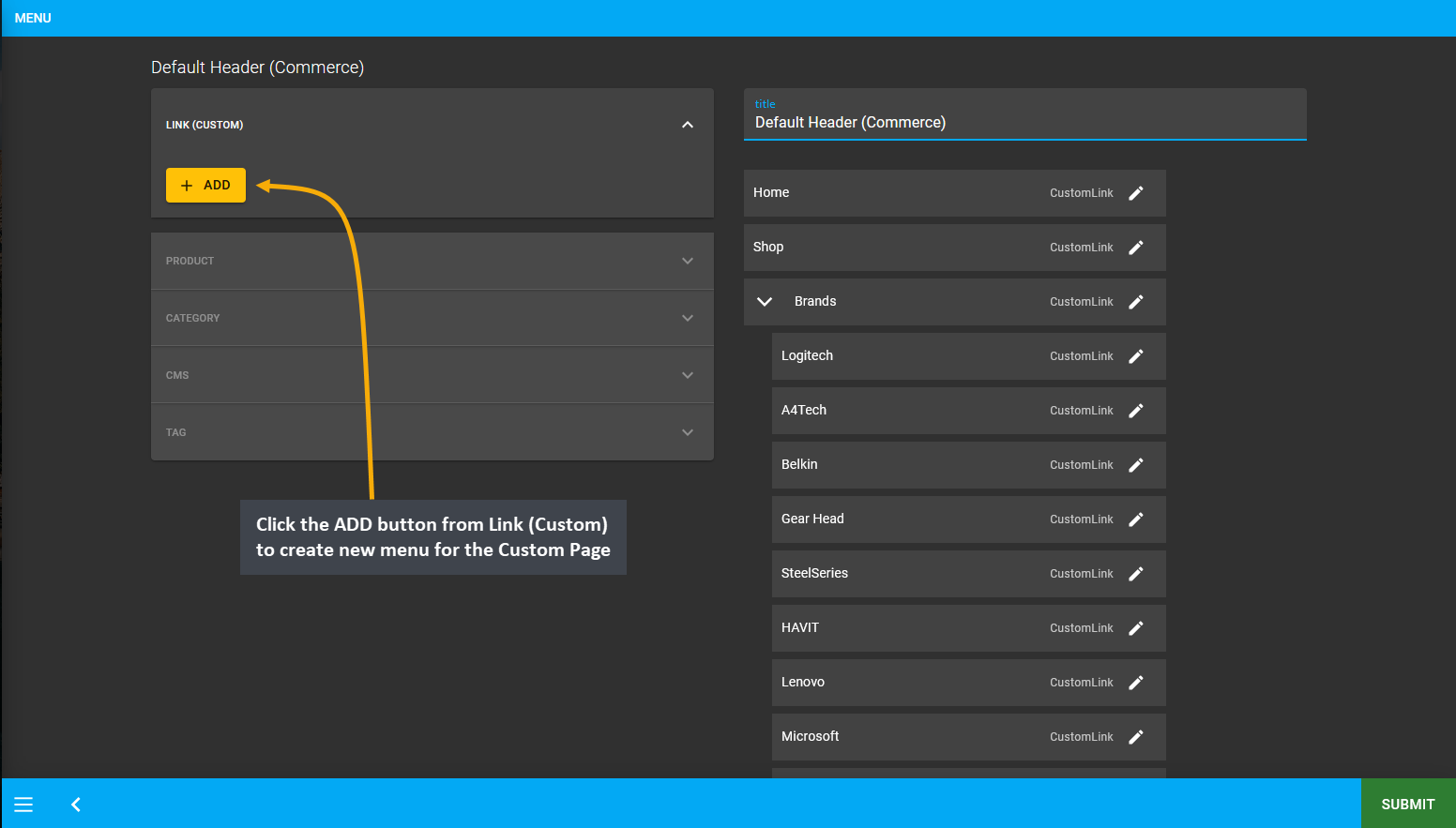
Task: Edit the Lenovo menu link
Action: (x=1136, y=683)
